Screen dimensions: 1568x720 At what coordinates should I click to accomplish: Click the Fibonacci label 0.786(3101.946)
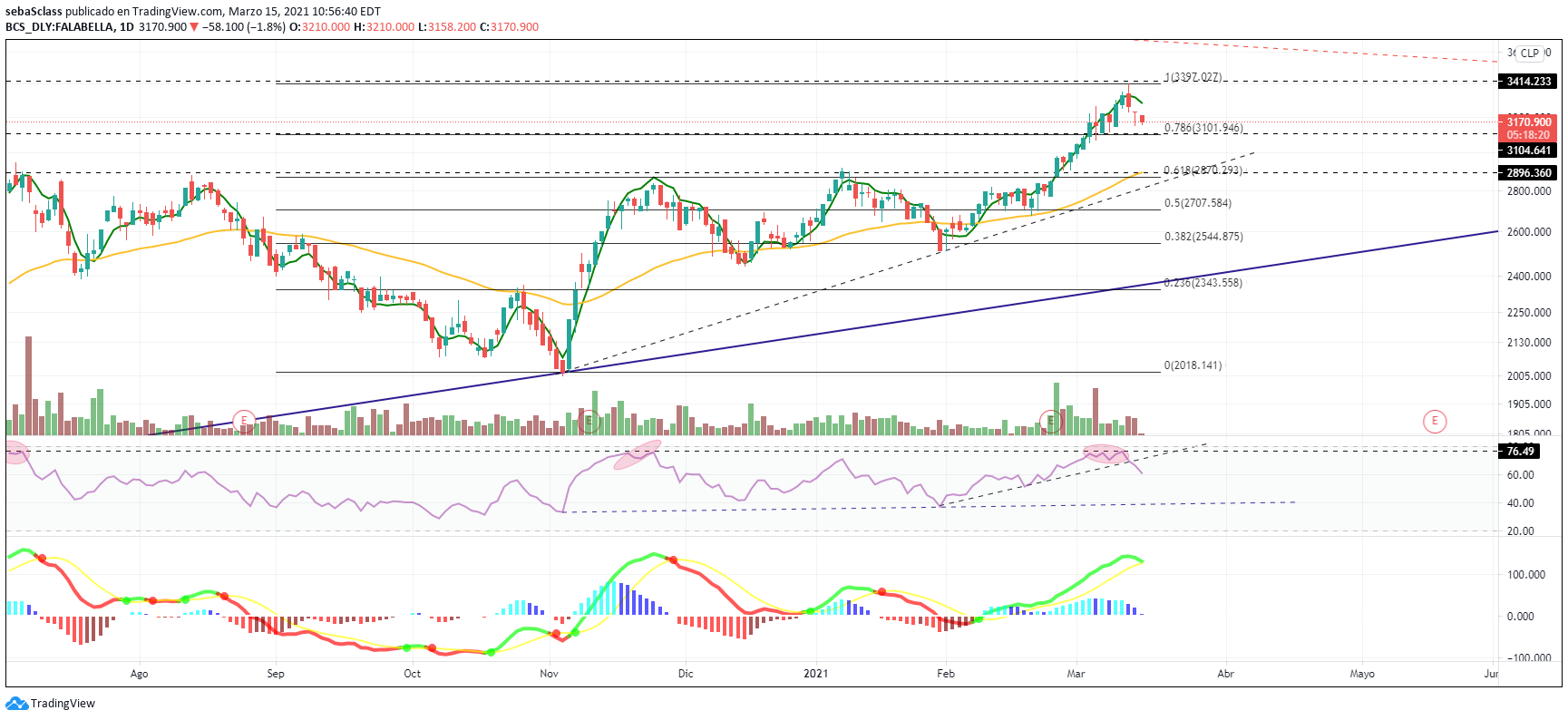(x=1204, y=128)
